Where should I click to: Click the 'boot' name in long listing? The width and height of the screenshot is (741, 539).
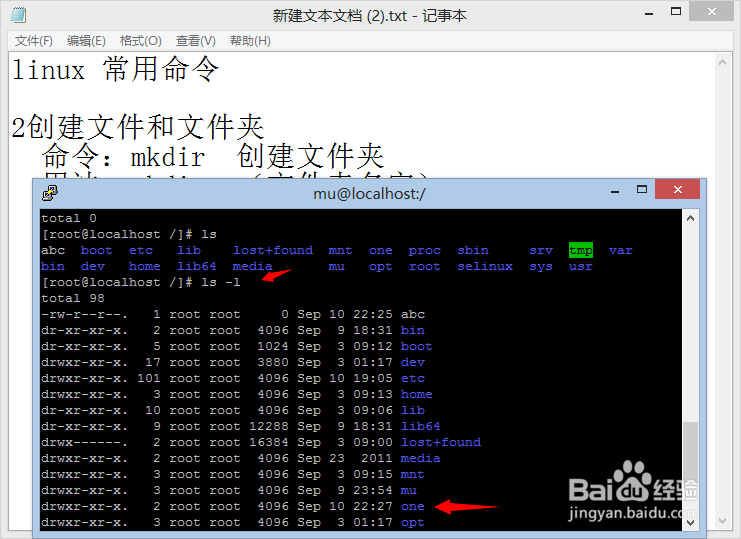click(x=416, y=347)
